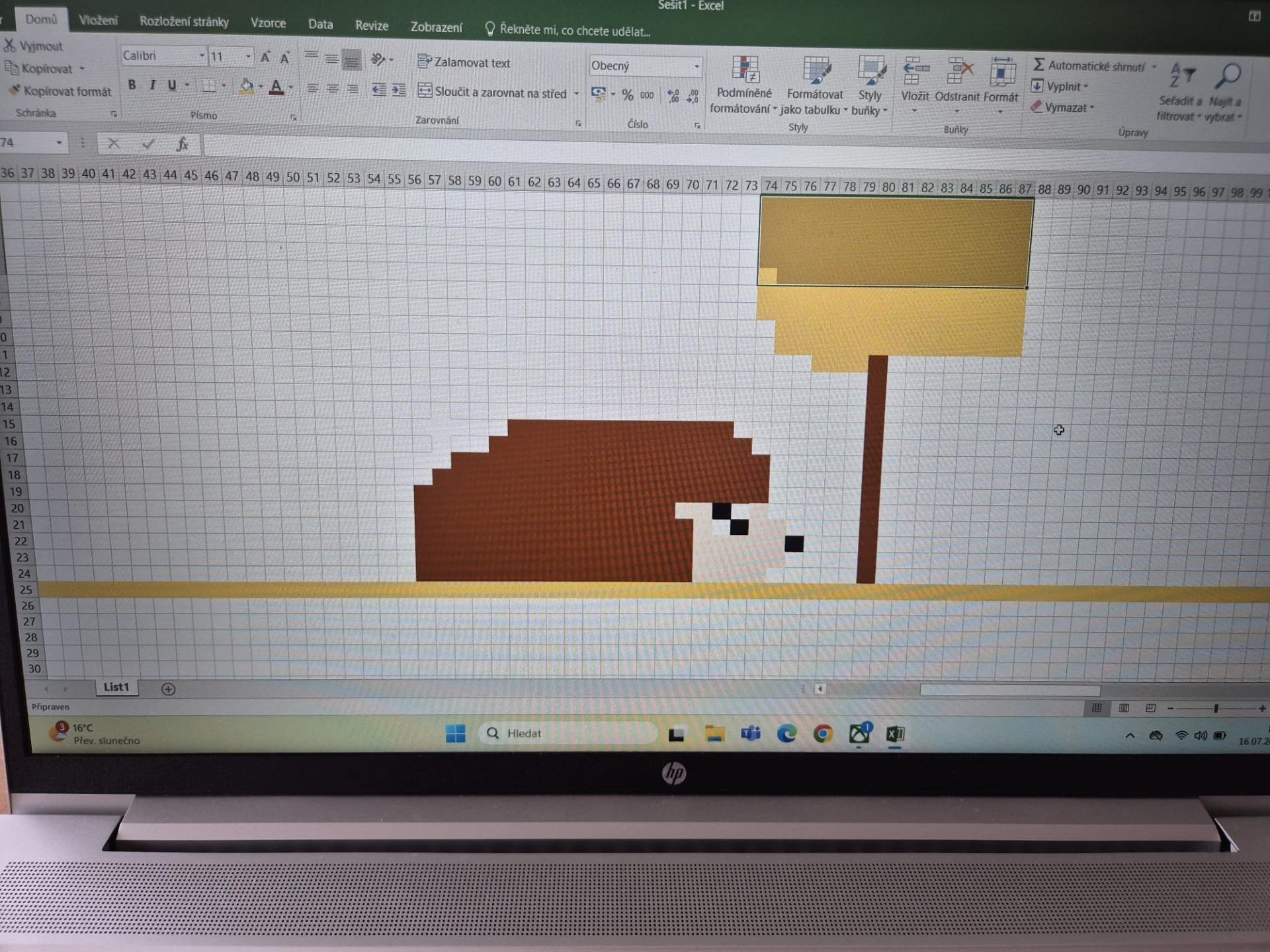The height and width of the screenshot is (952, 1270).
Task: Open merge options dropdown arrow
Action: pos(577,94)
